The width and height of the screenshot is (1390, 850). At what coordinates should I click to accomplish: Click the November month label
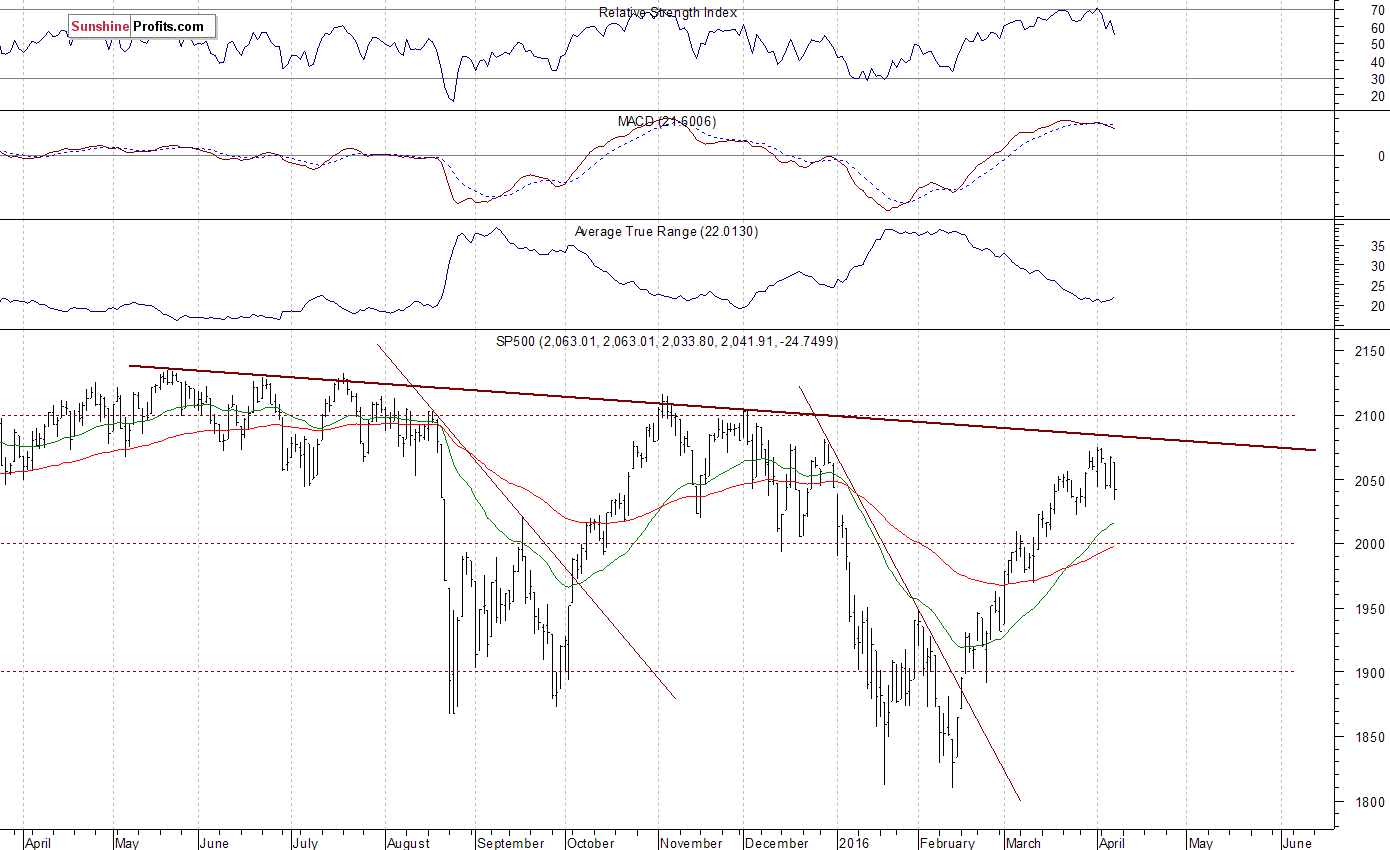click(x=691, y=843)
